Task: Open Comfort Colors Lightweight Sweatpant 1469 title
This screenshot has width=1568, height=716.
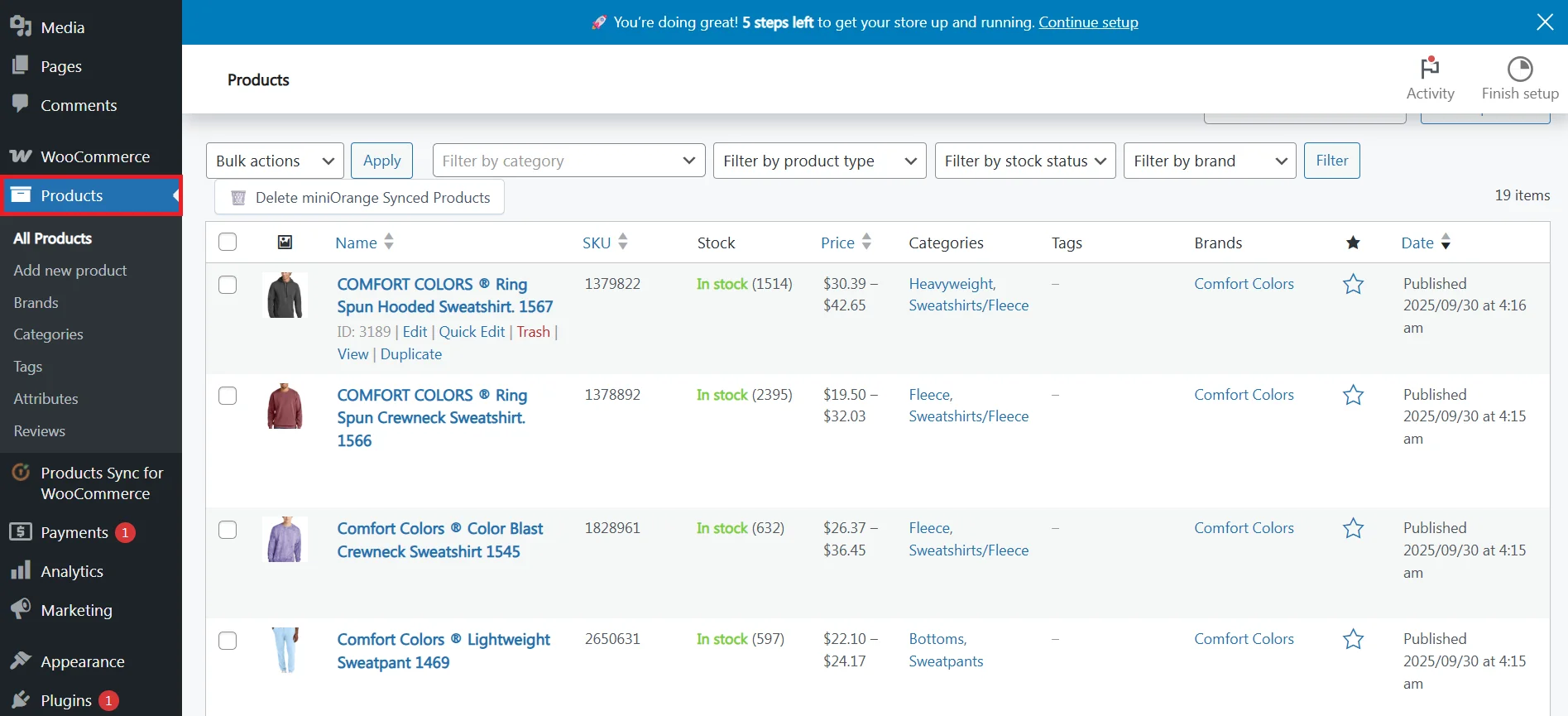Action: tap(444, 651)
